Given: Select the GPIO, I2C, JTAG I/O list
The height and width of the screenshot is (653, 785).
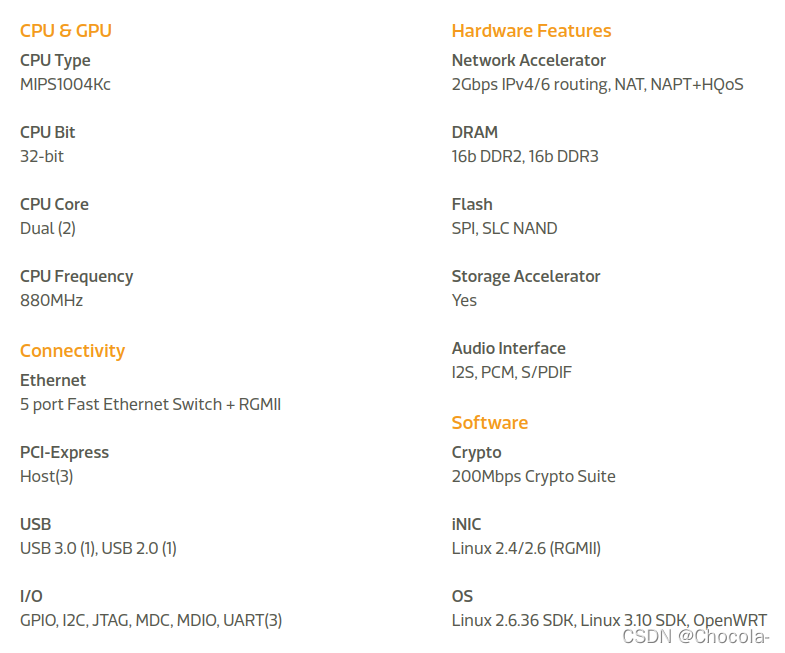Looking at the screenshot, I should 151,620.
